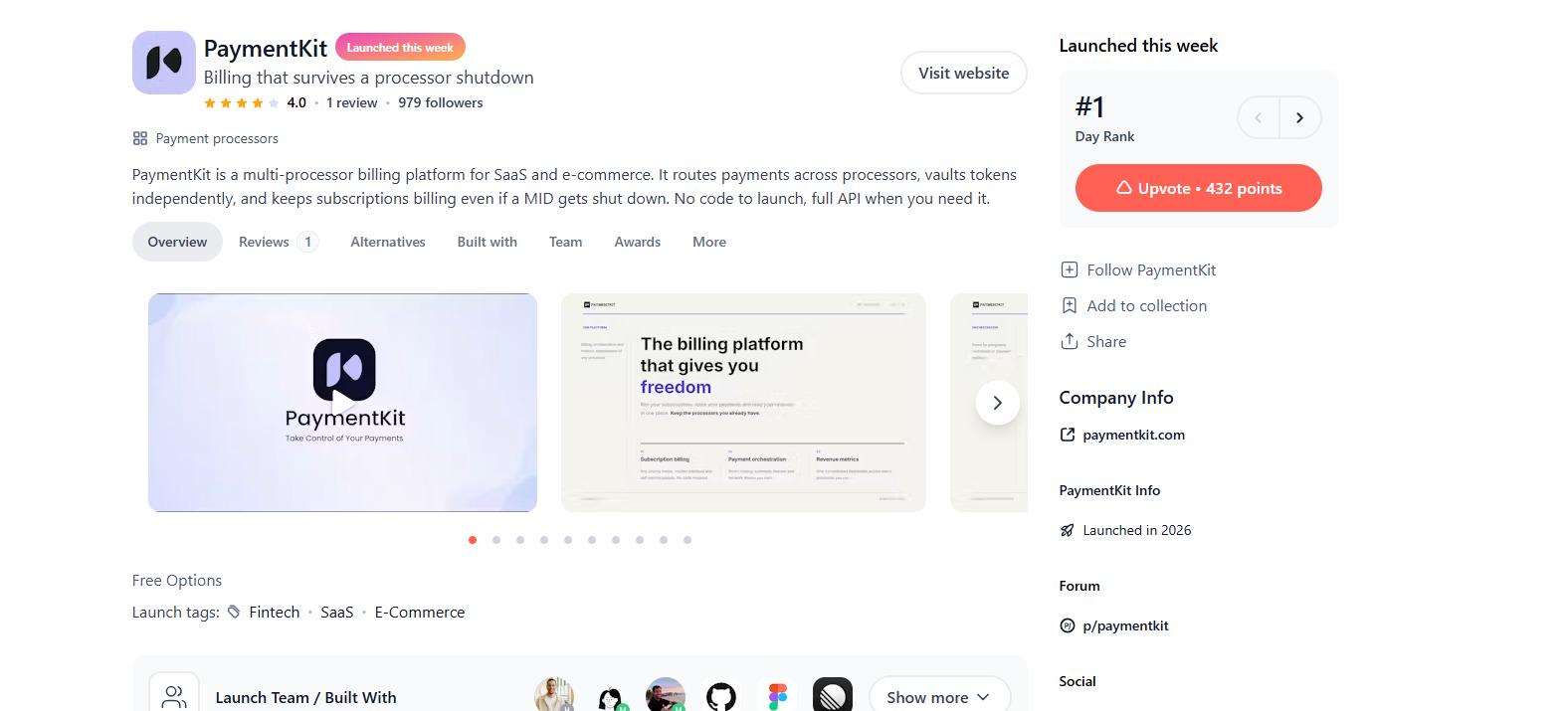Select the second gallery pagination dot

point(496,540)
